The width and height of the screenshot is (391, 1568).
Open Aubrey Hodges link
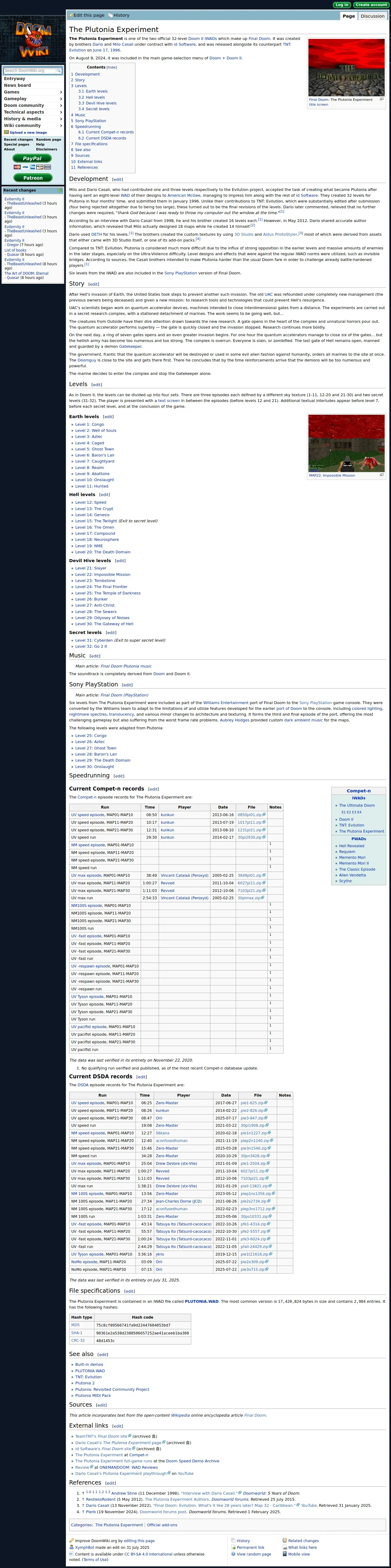pyautogui.click(x=234, y=720)
